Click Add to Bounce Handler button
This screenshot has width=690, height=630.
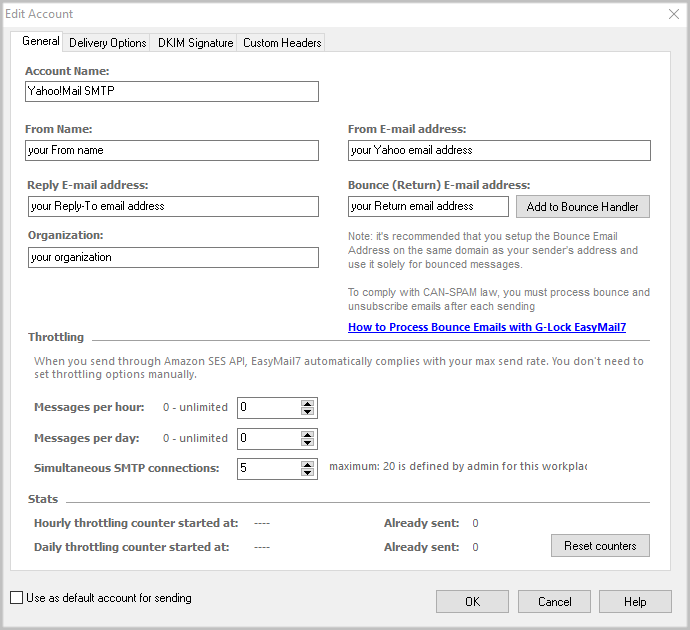click(582, 206)
